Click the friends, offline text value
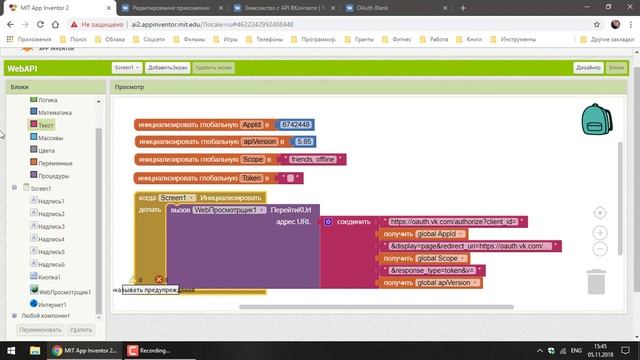Image resolution: width=640 pixels, height=360 pixels. pyautogui.click(x=313, y=159)
